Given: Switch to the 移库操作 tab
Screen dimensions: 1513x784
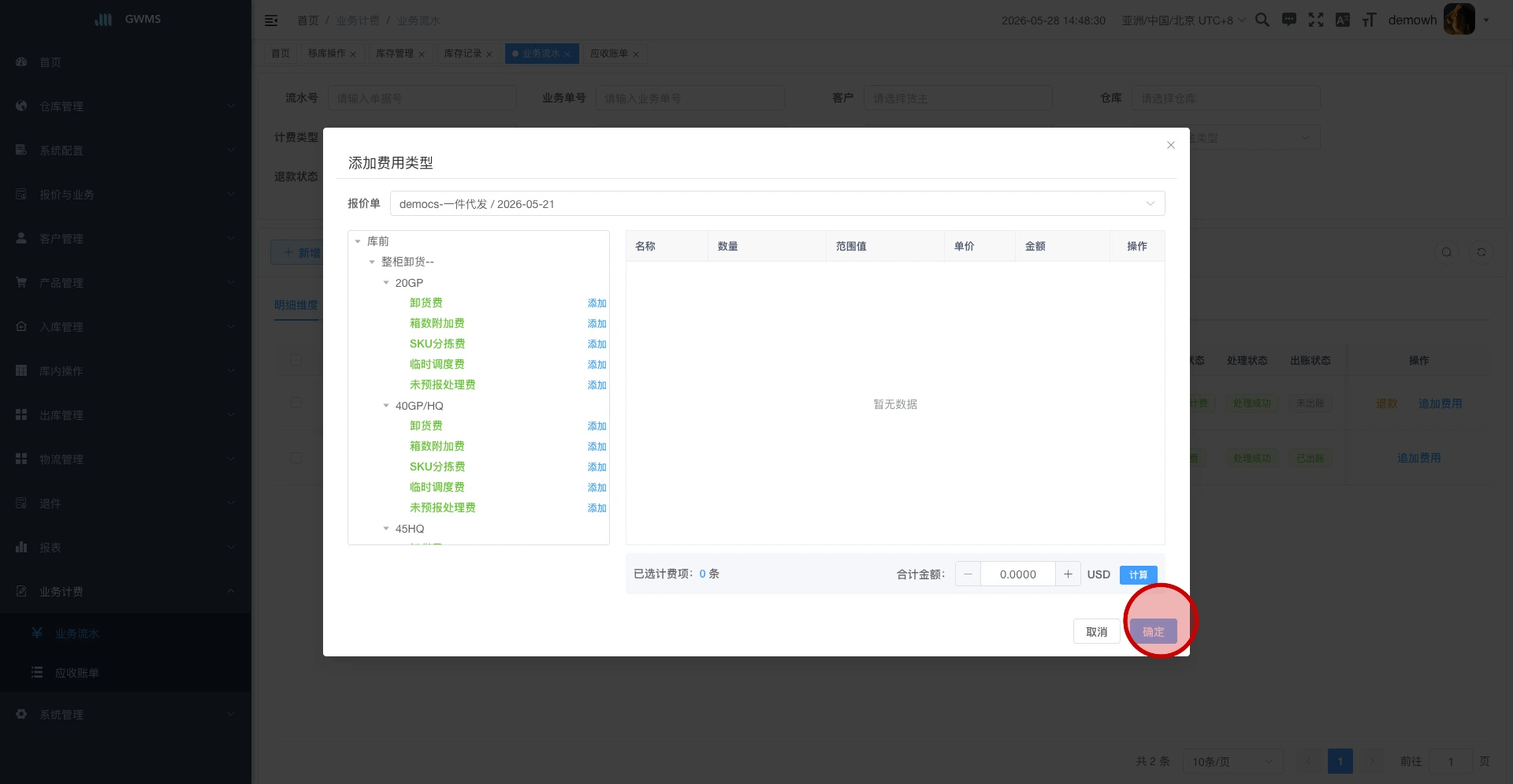Looking at the screenshot, I should pyautogui.click(x=332, y=54).
